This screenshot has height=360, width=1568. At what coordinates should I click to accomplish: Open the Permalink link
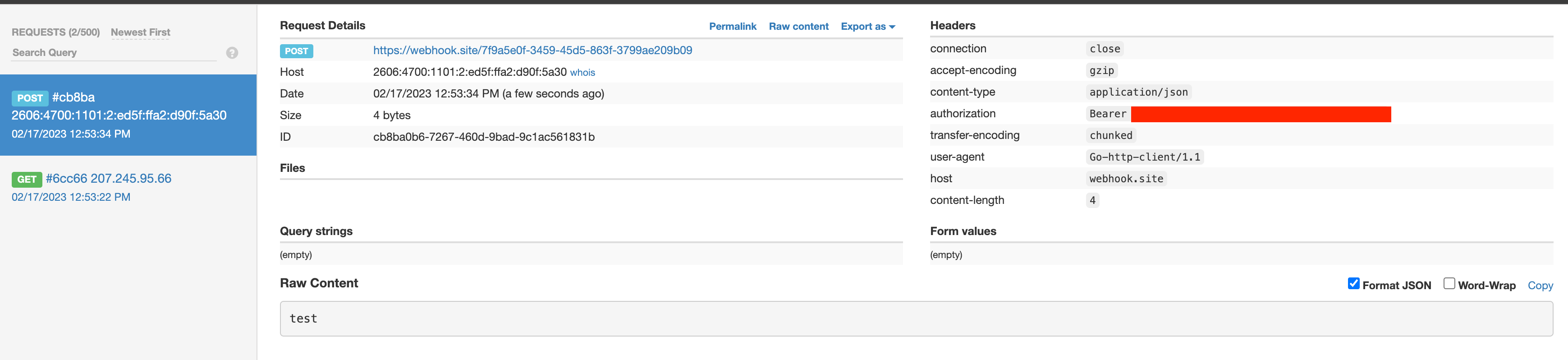click(732, 27)
